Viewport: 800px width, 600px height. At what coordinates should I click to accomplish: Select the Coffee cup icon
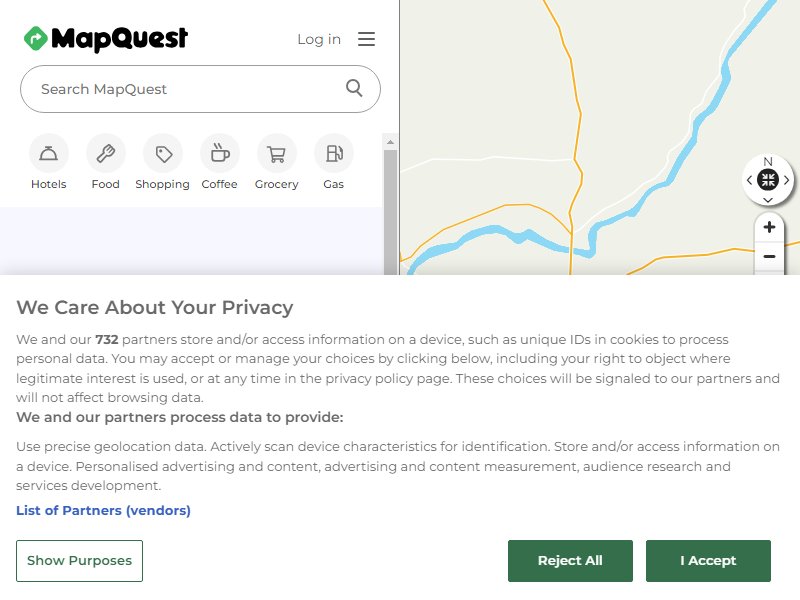pyautogui.click(x=220, y=153)
